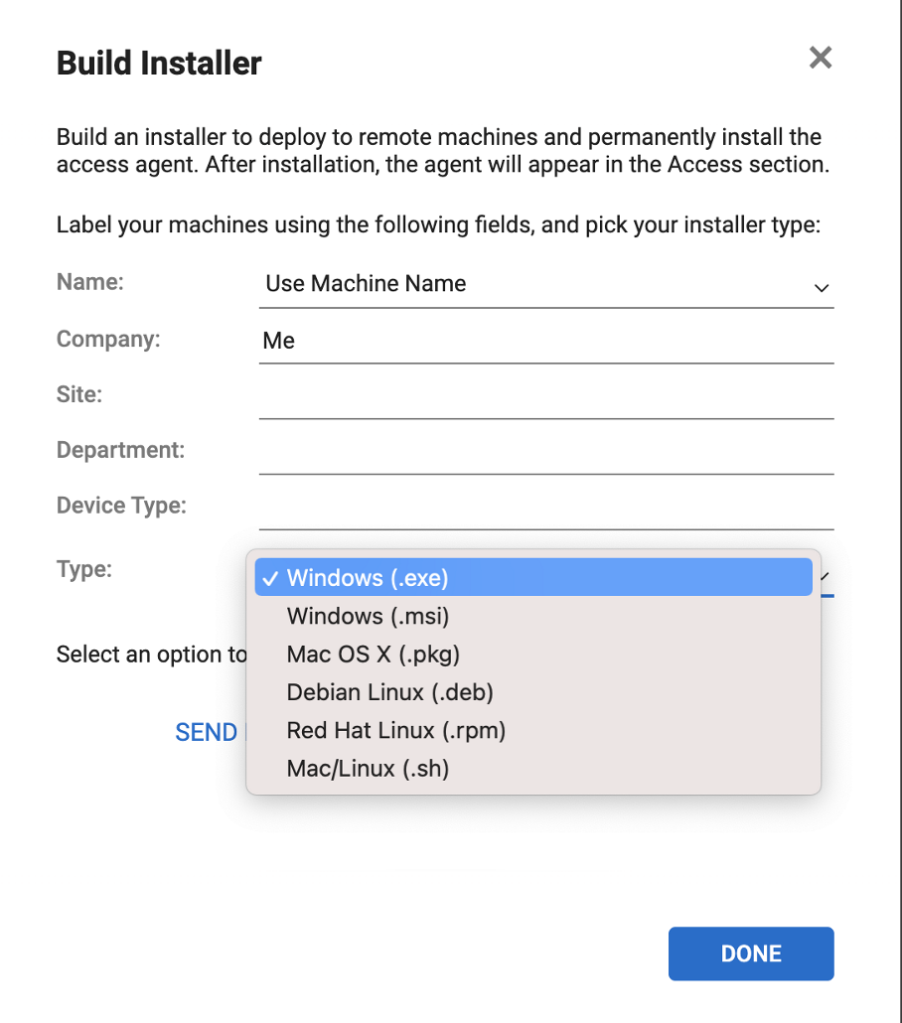Focus the Site input field
This screenshot has width=902, height=1023.
point(546,397)
